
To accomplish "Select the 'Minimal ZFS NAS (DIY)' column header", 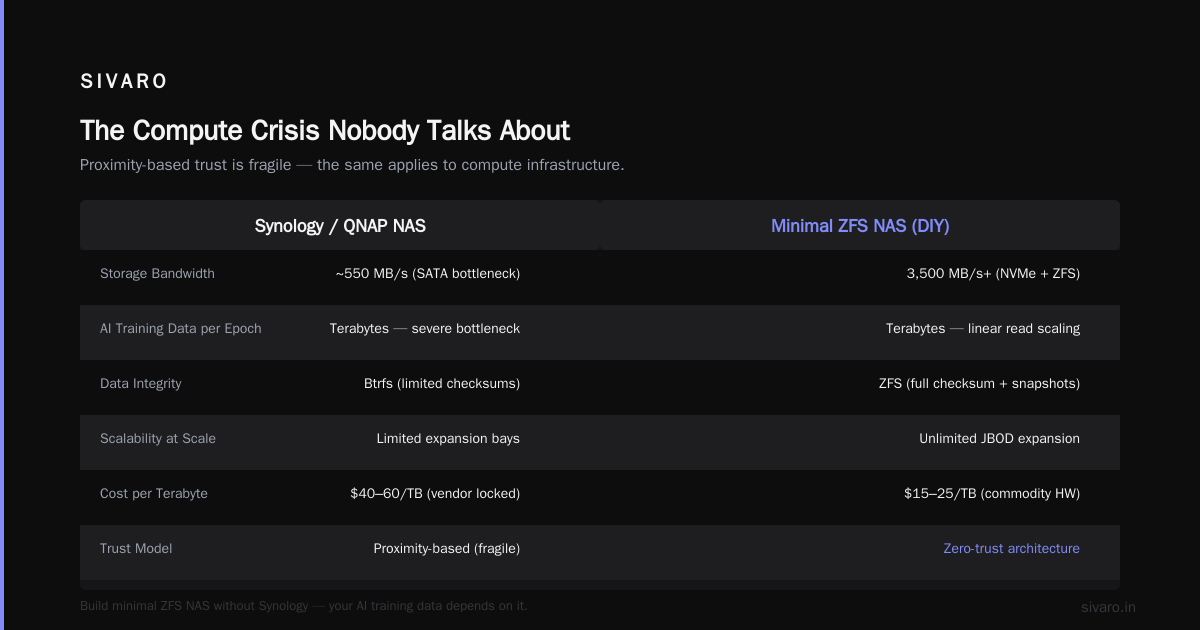I will tap(860, 226).
